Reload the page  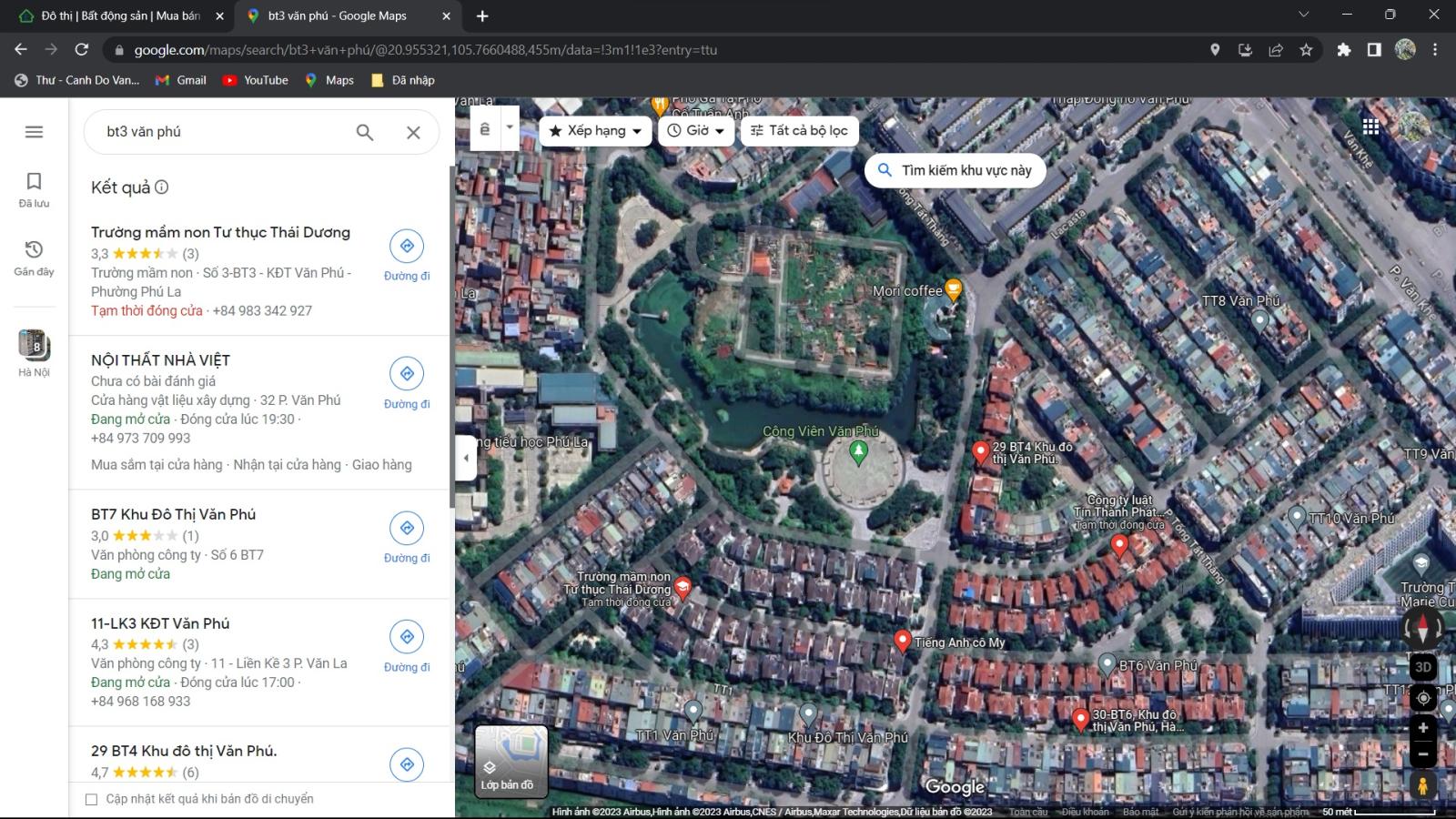[x=82, y=50]
